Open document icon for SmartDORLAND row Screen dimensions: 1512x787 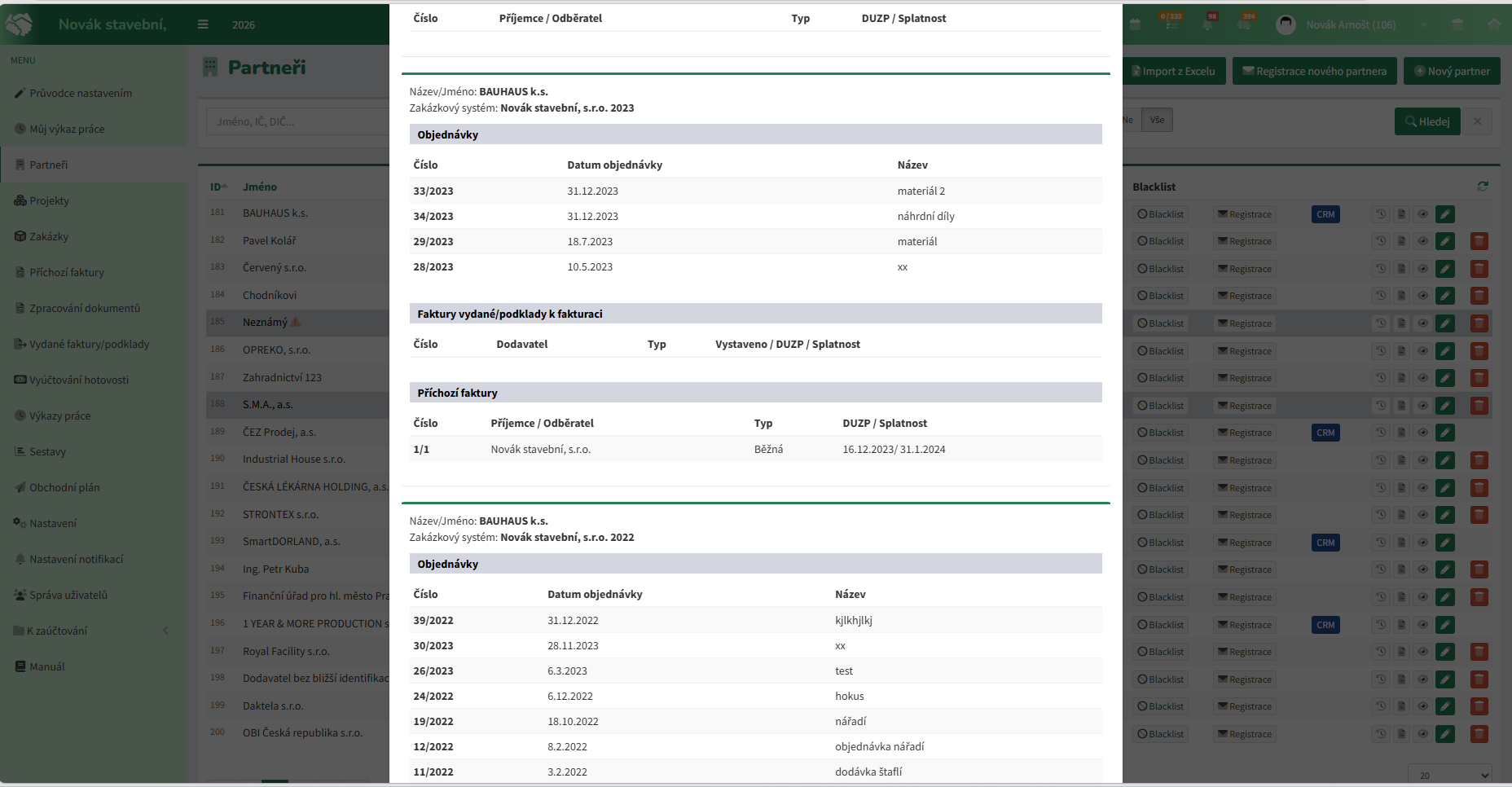pyautogui.click(x=1401, y=543)
